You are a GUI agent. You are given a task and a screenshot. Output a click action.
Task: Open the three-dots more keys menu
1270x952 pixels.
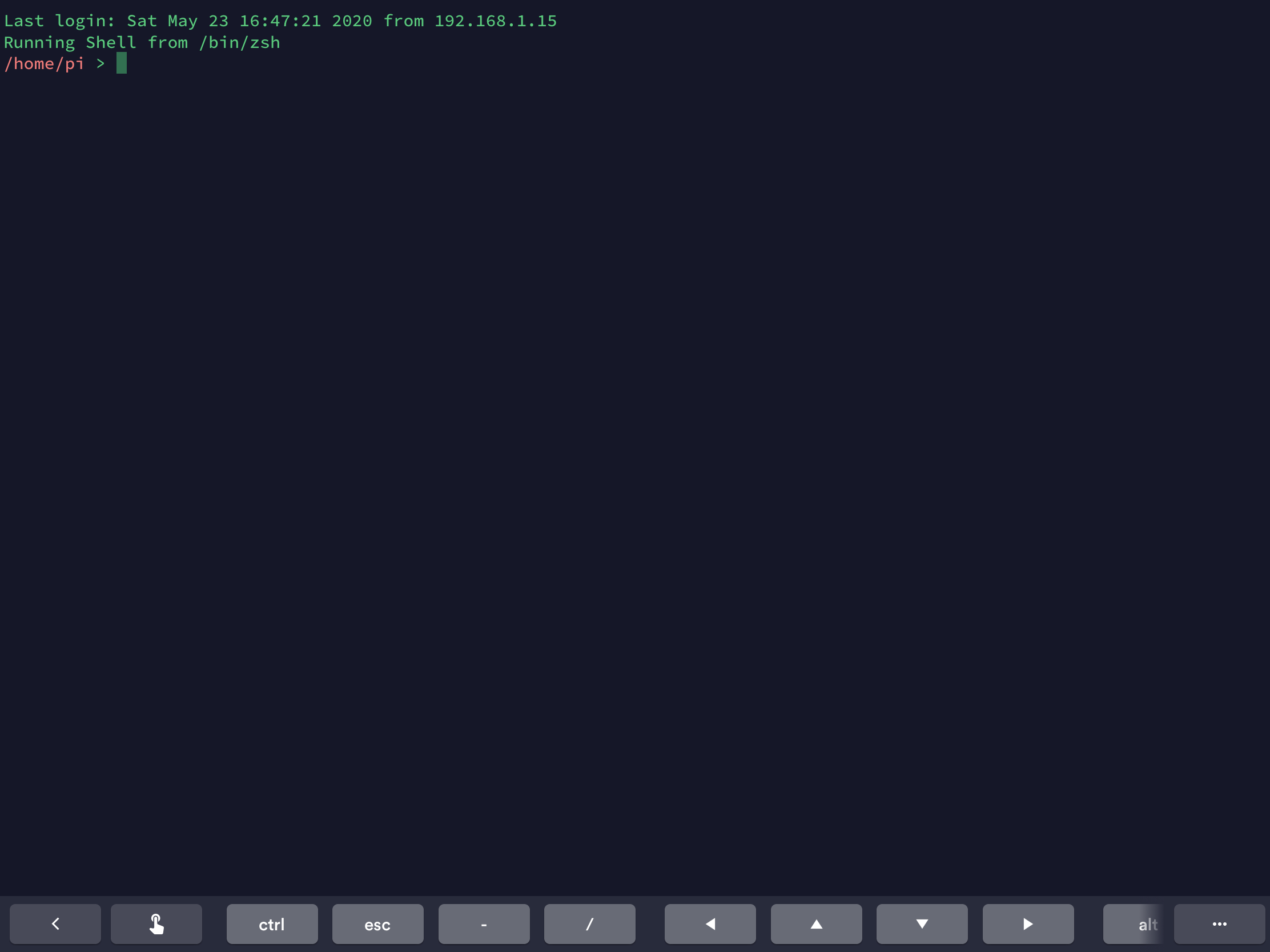(1219, 924)
